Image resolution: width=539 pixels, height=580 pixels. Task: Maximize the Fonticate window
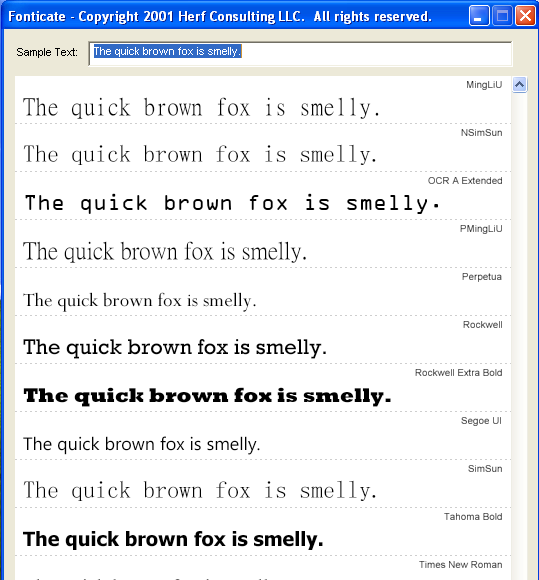(502, 16)
